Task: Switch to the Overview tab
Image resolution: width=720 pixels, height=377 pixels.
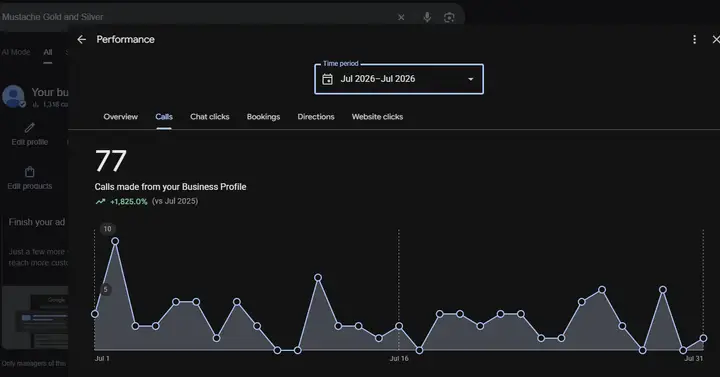Action: coord(120,117)
